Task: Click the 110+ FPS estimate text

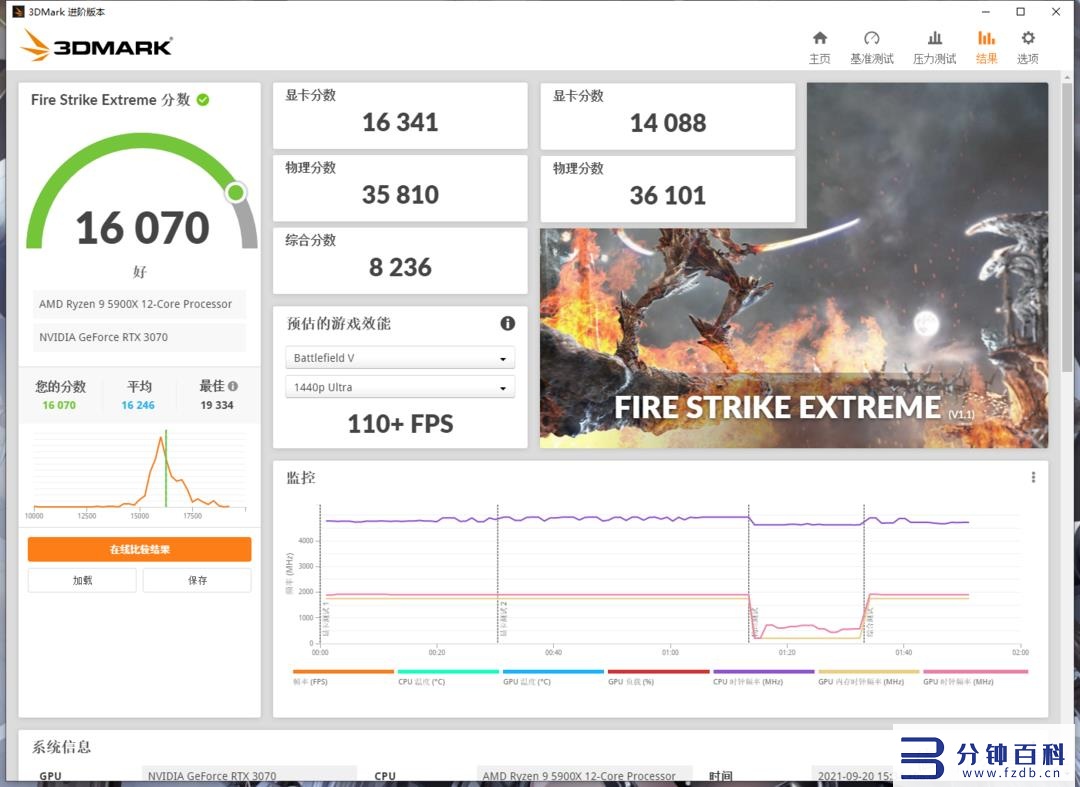Action: pyautogui.click(x=400, y=423)
